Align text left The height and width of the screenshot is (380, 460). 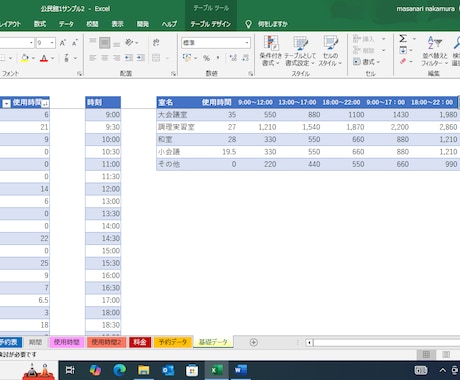pyautogui.click(x=93, y=58)
